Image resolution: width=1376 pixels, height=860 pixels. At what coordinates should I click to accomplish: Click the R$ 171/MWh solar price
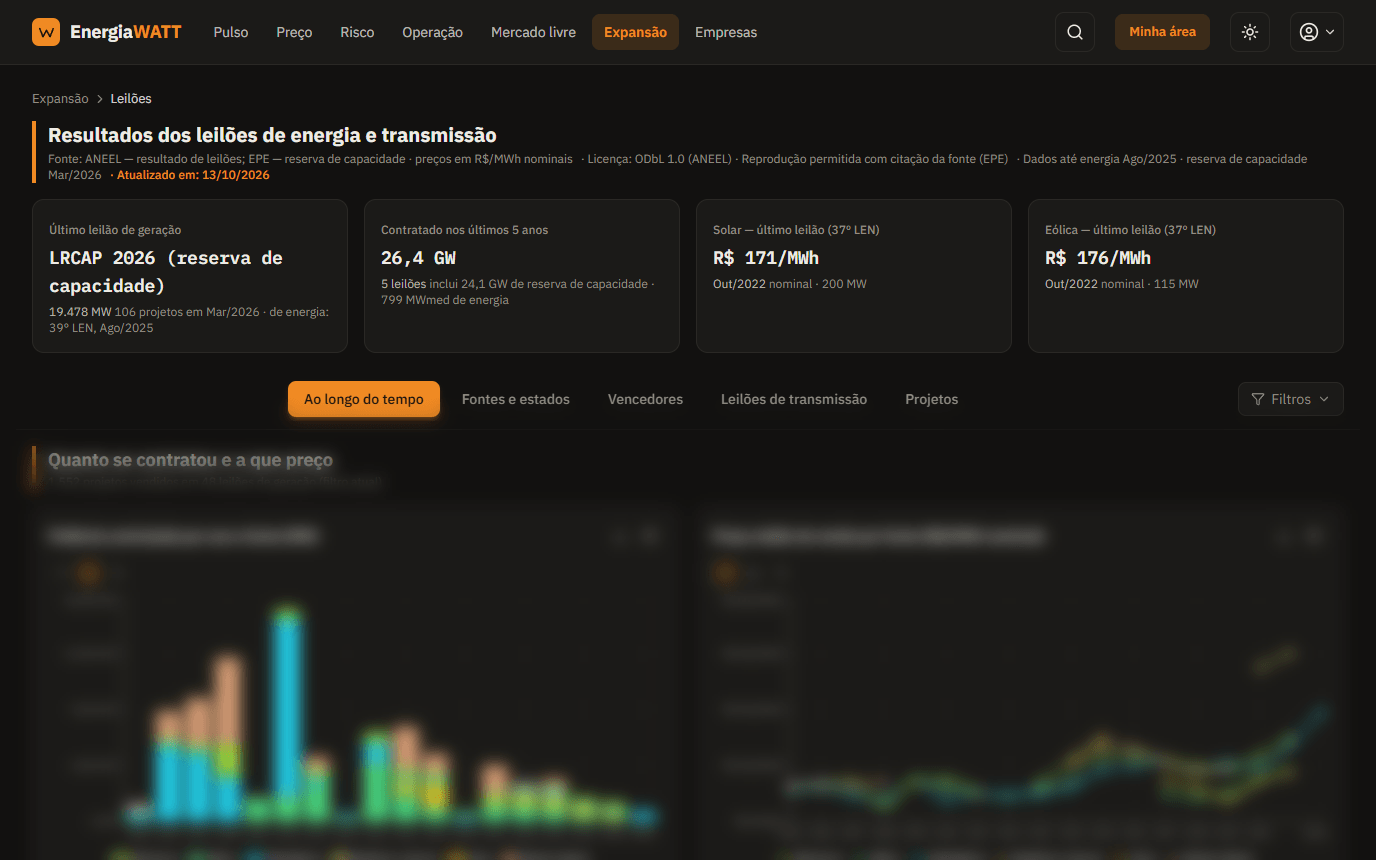click(766, 258)
